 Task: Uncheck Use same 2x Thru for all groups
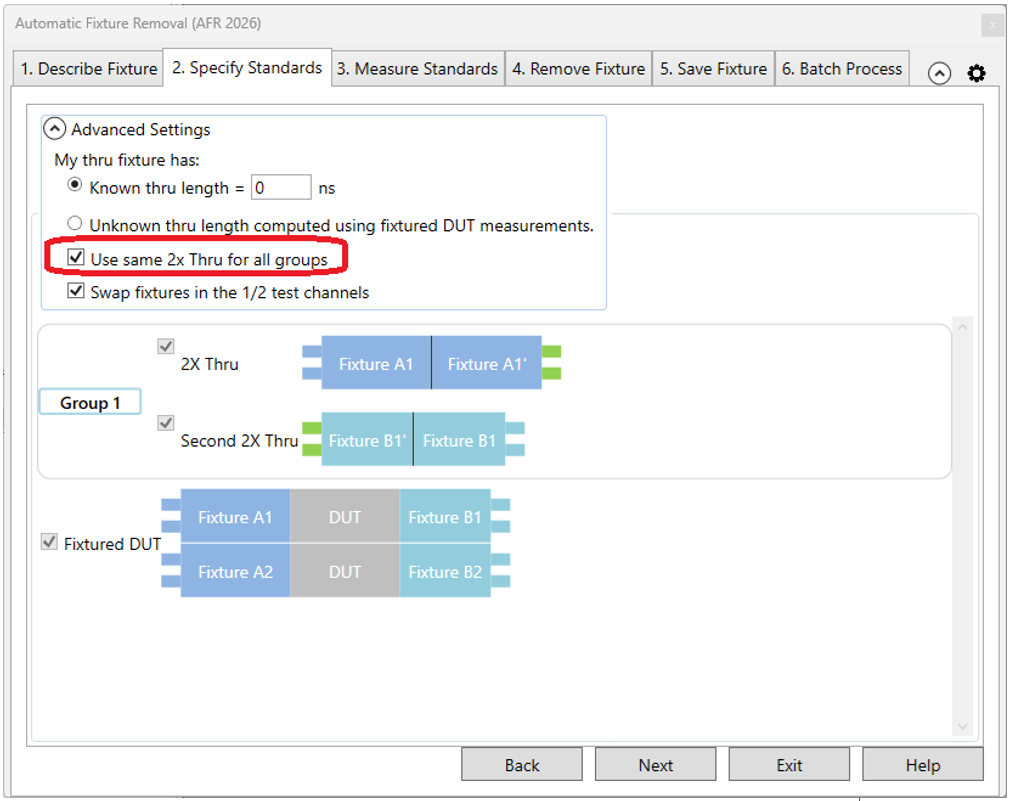(76, 258)
